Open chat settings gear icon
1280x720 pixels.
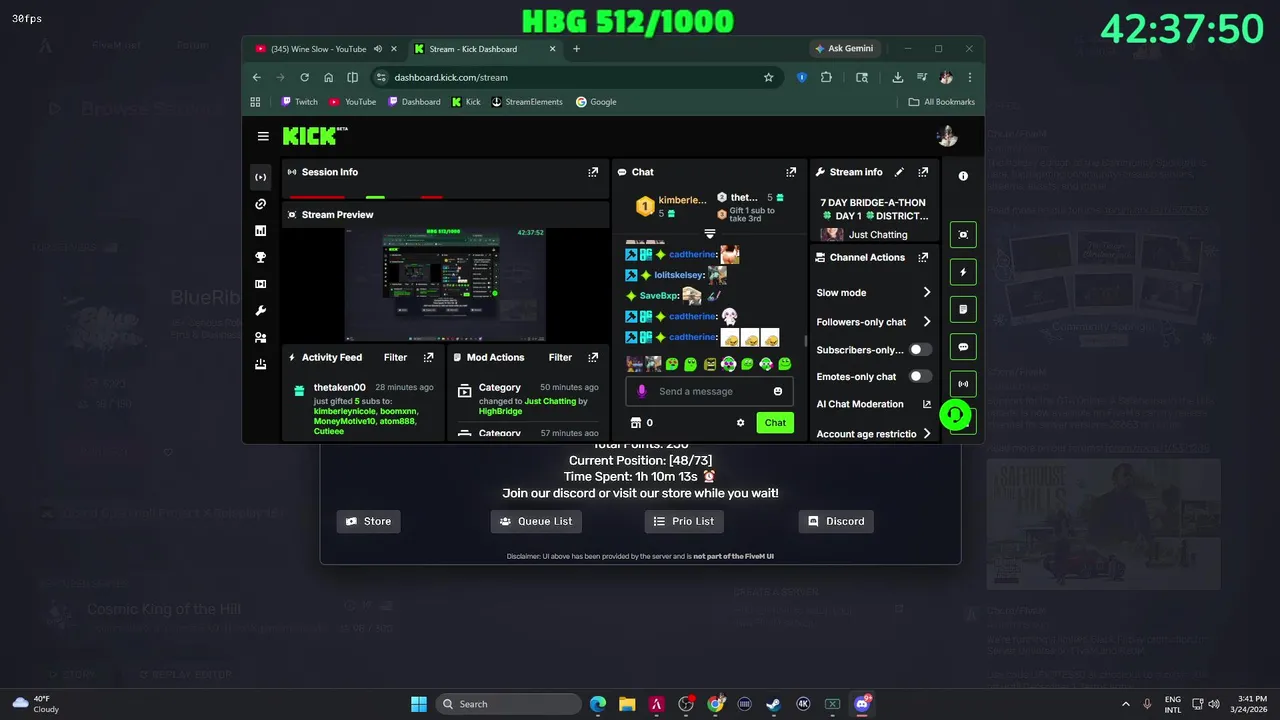(x=741, y=423)
